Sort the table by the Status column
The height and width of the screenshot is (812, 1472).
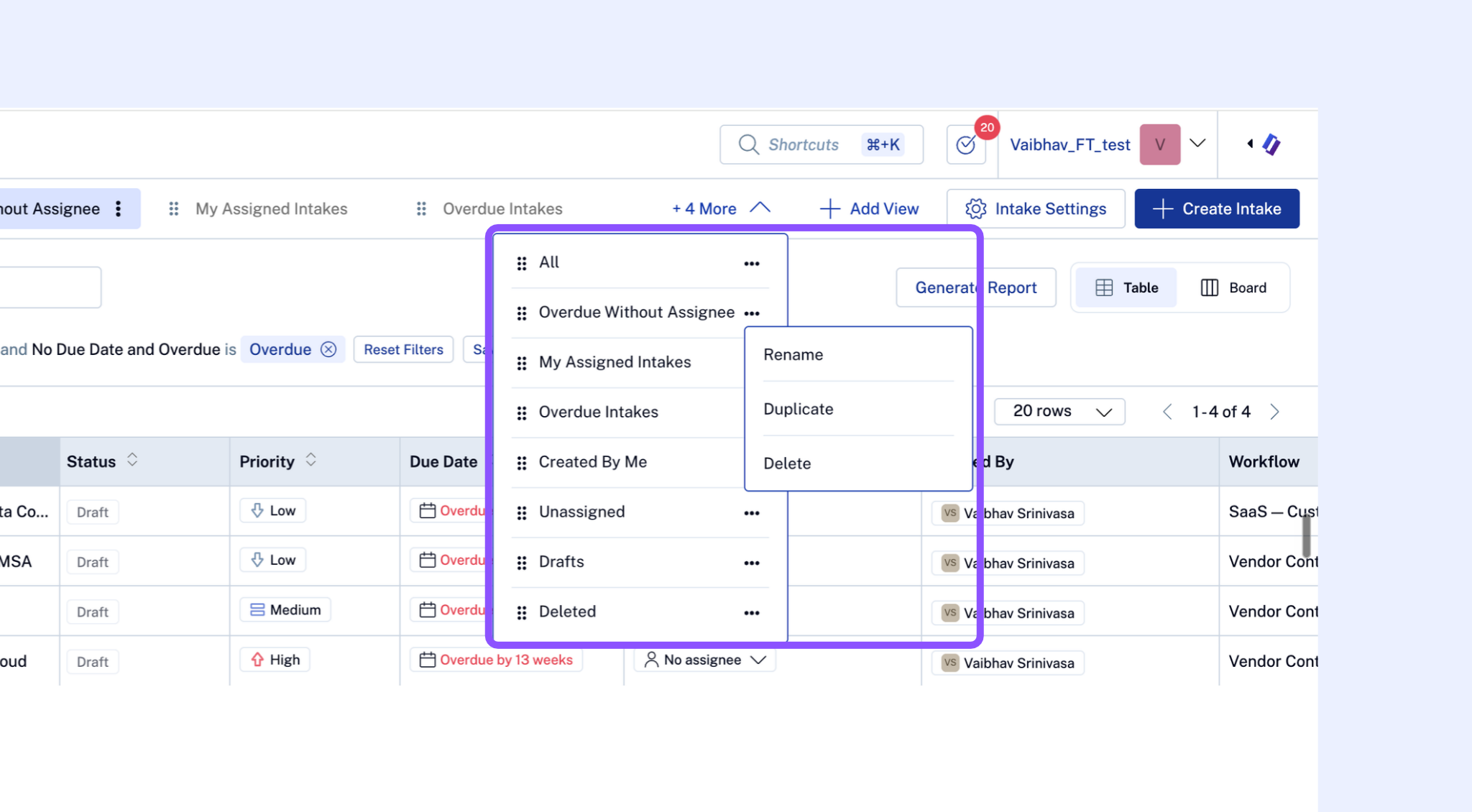pyautogui.click(x=132, y=460)
